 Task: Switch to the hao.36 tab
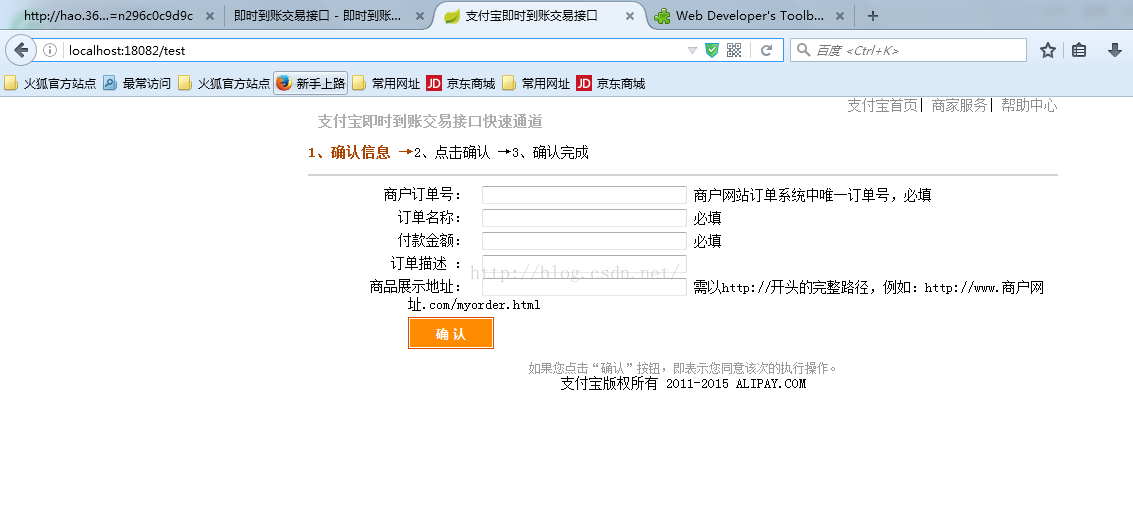pos(108,16)
